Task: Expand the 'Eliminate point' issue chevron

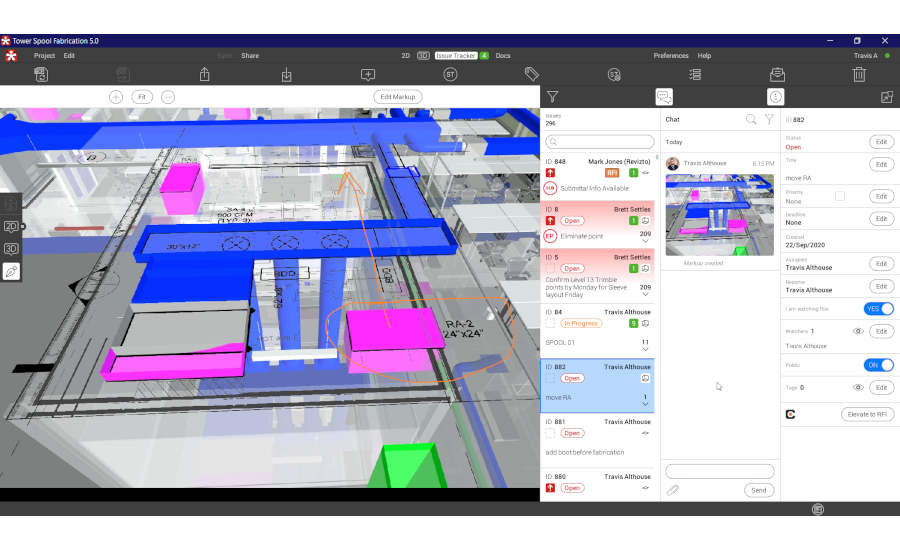Action: 645,241
